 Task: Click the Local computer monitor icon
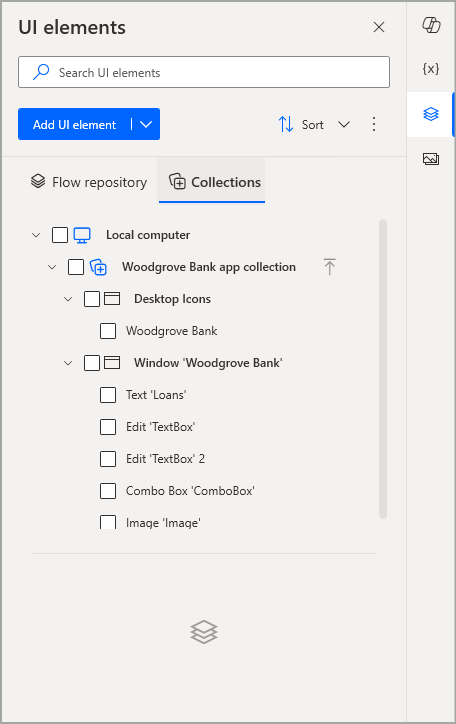82,235
